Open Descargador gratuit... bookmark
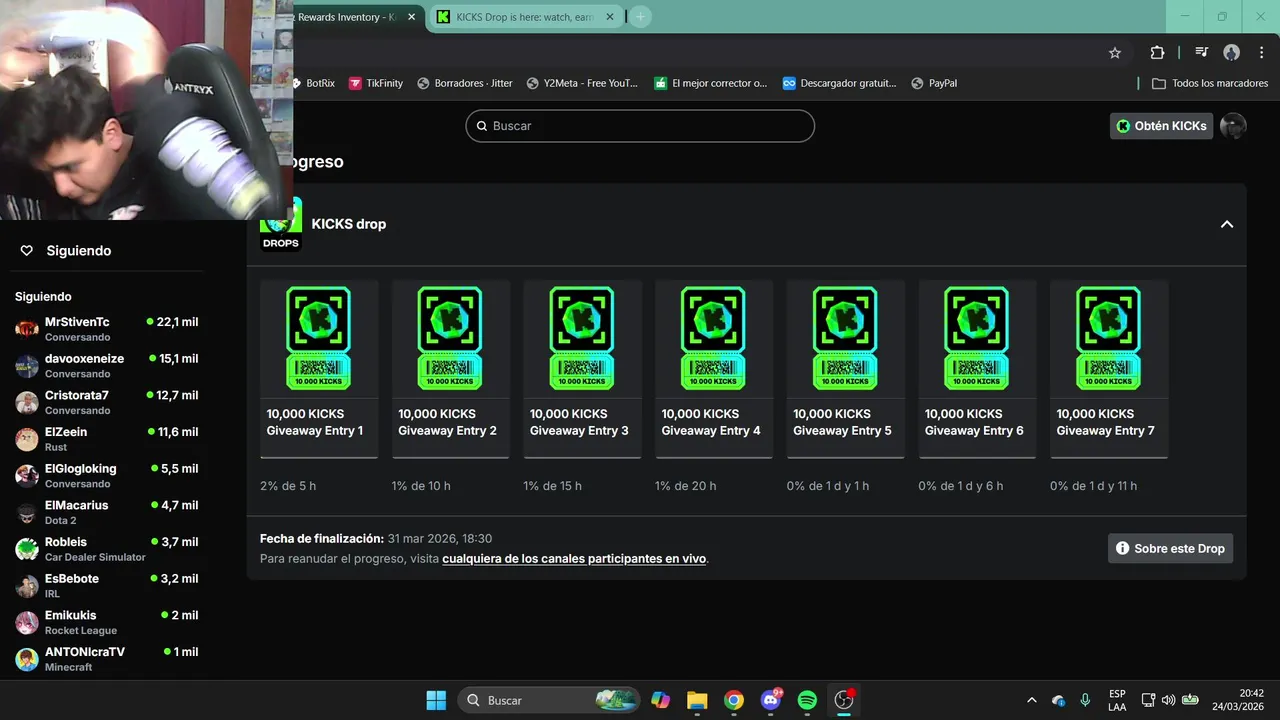 pos(839,83)
